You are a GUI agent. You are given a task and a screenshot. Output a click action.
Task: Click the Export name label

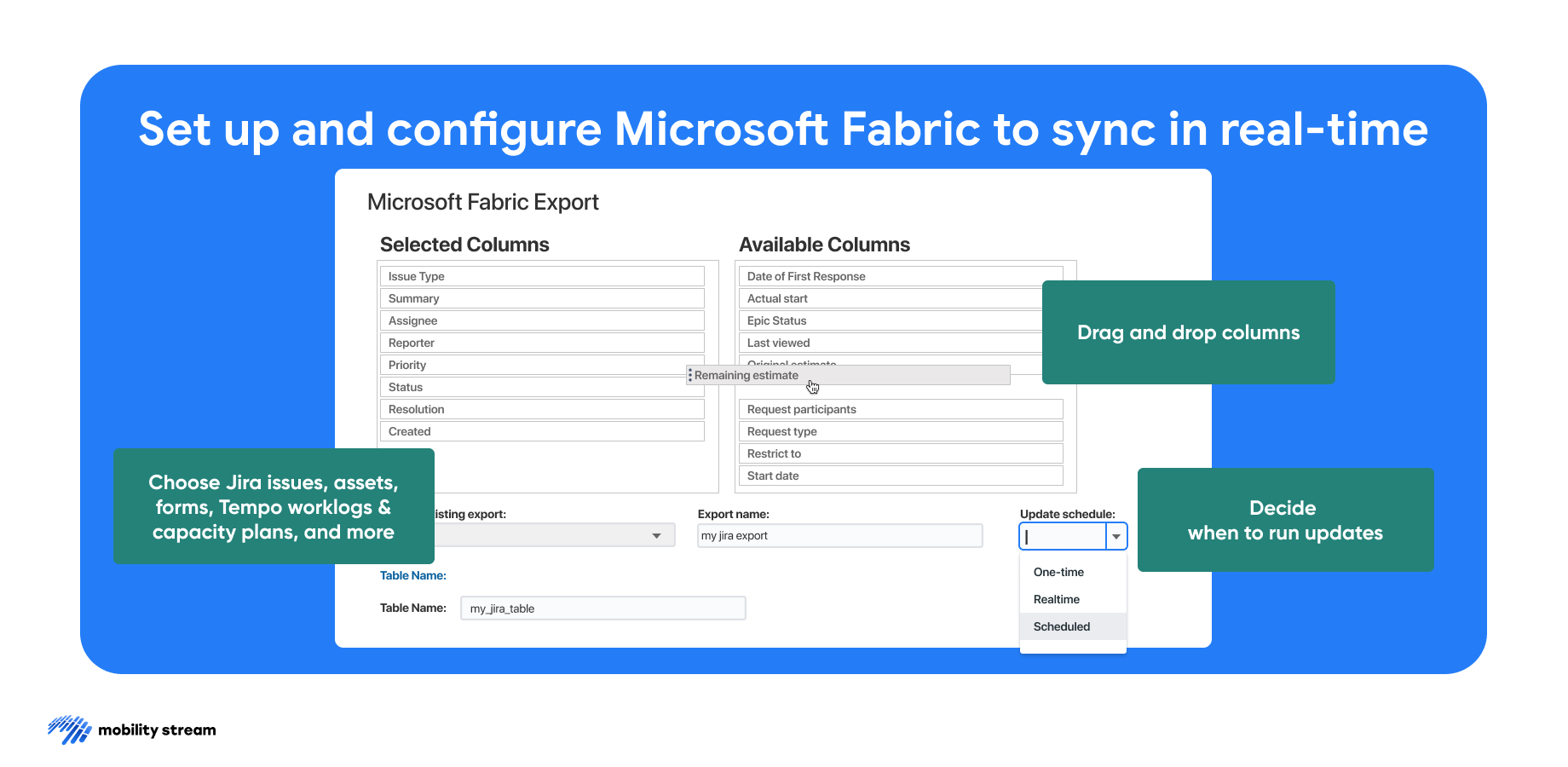pyautogui.click(x=734, y=514)
